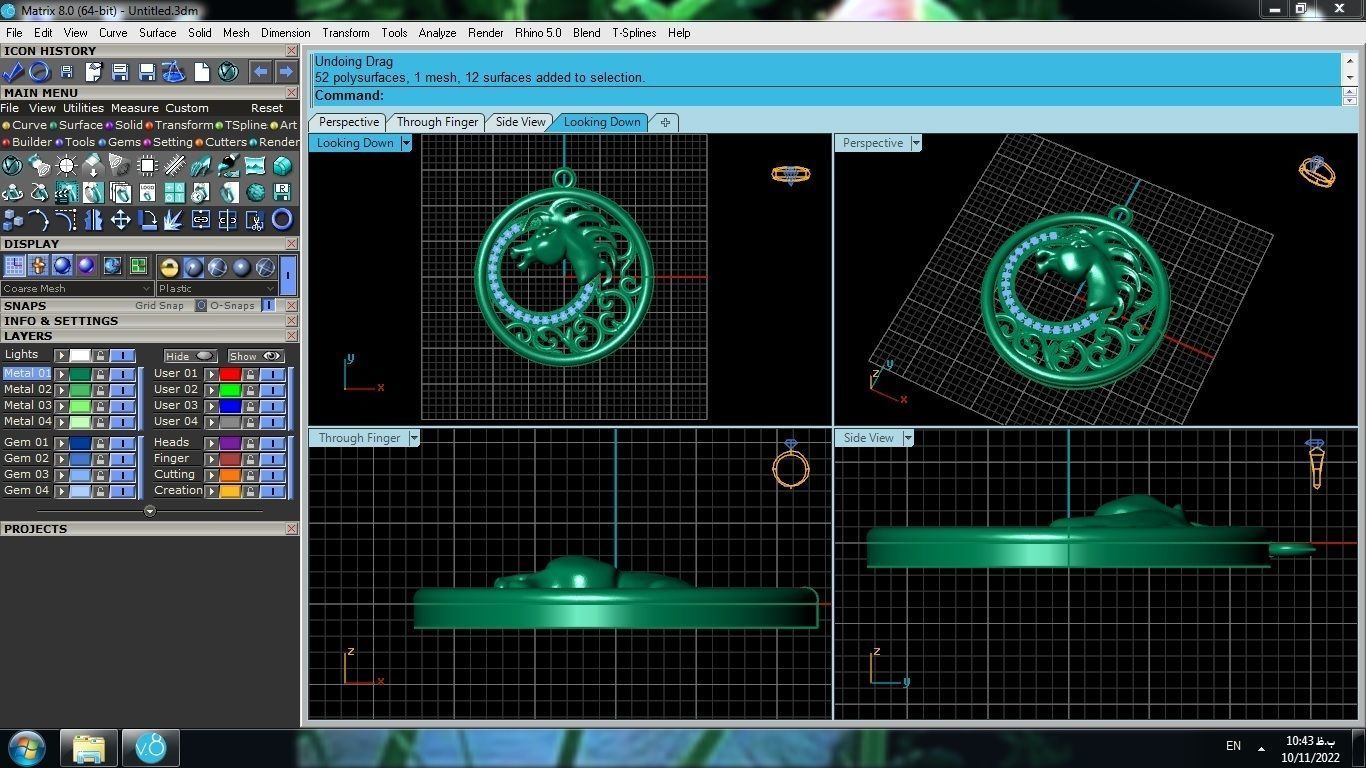Choose the four-way move arrows icon

121,219
